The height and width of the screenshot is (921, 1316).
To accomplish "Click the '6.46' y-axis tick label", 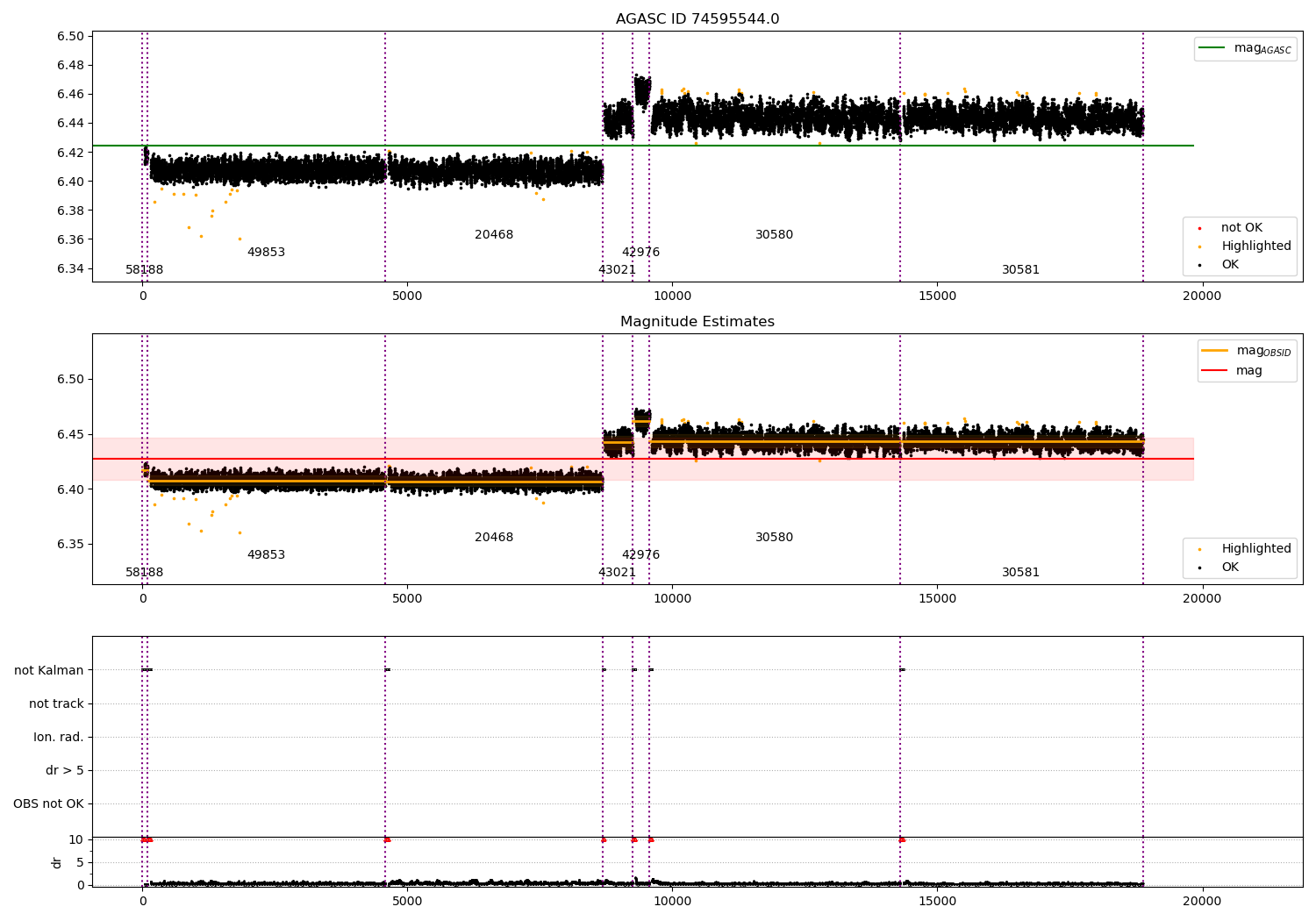I will 70,94.
